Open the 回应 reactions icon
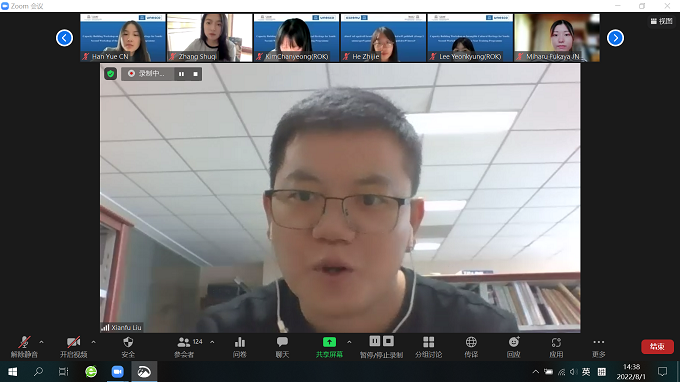Viewport: 680px width, 382px height. (x=513, y=347)
